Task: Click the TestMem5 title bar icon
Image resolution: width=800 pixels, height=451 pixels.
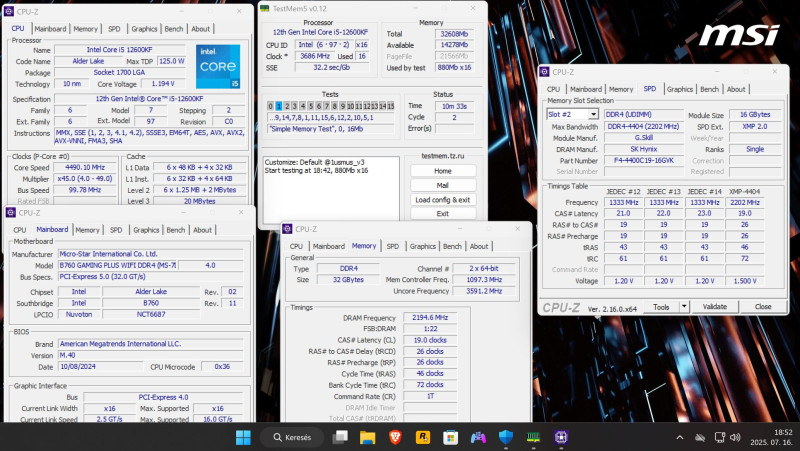Action: pos(265,8)
